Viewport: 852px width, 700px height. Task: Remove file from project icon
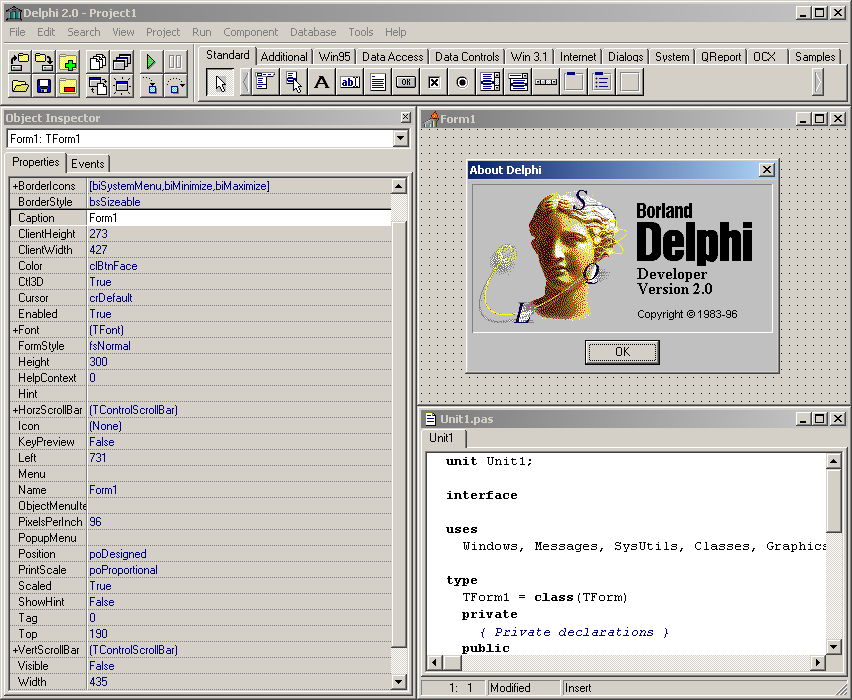pos(68,86)
